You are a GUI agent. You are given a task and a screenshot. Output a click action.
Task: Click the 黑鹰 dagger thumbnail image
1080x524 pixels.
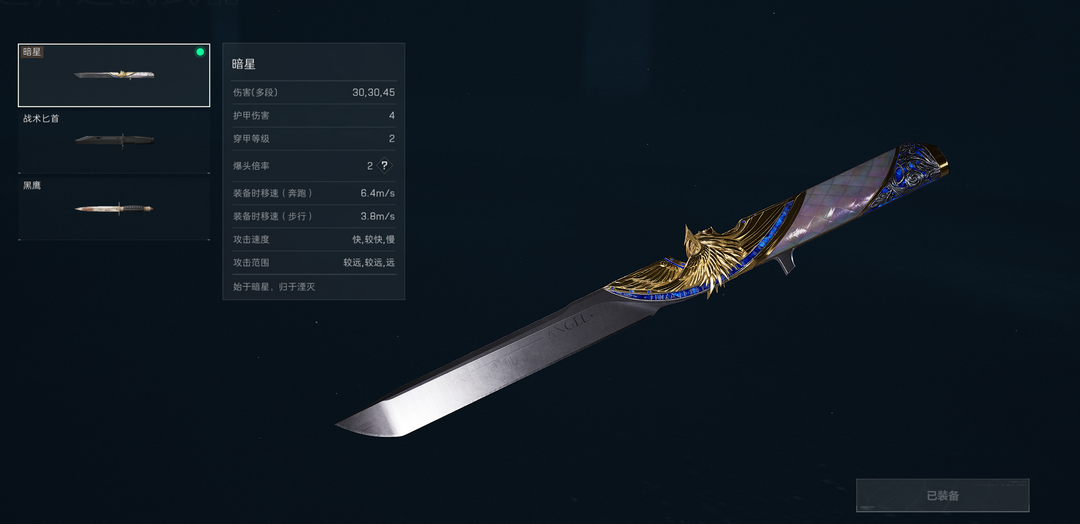click(x=114, y=208)
